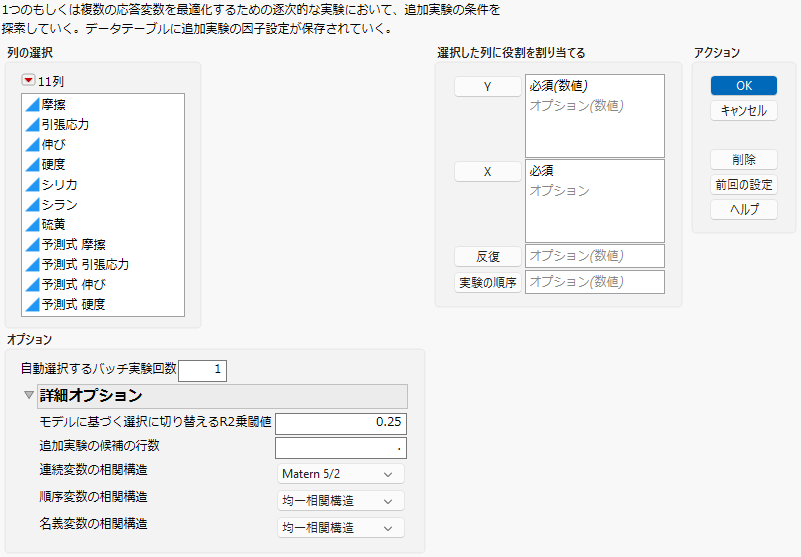Open help with the ヘルプ button
This screenshot has height=557, width=801.
tap(744, 210)
